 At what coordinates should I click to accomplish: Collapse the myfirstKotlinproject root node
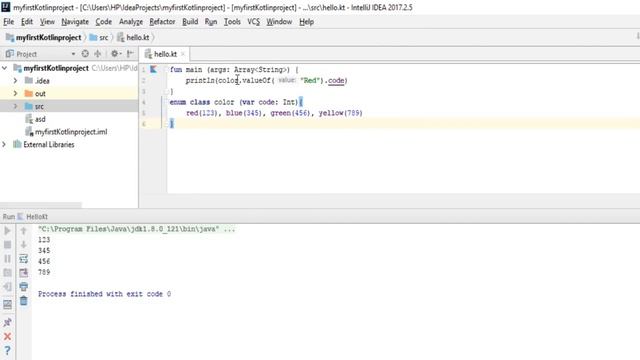coord(4,68)
